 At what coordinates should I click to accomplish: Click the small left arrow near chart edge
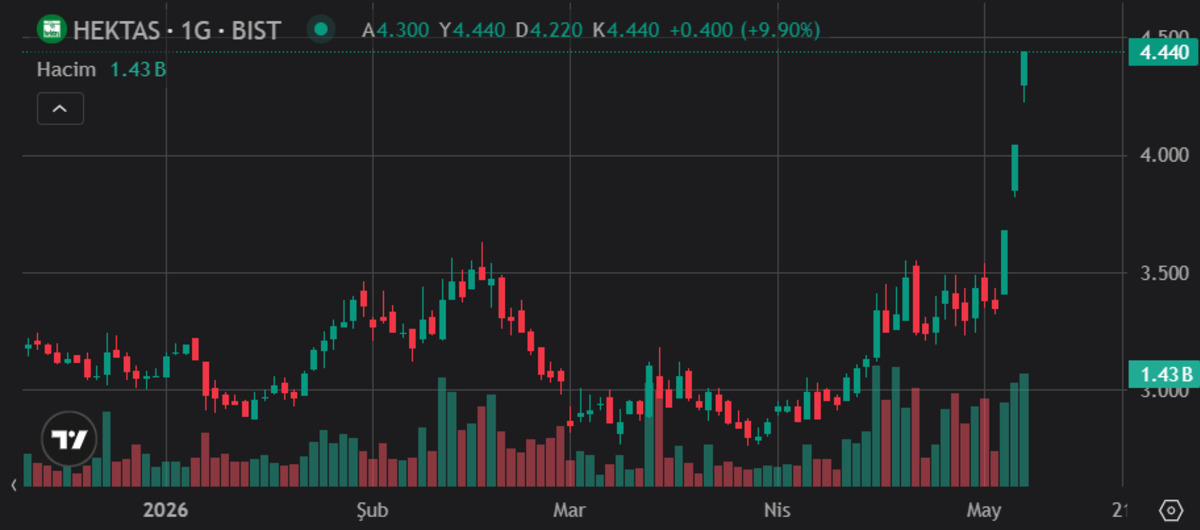(x=15, y=485)
